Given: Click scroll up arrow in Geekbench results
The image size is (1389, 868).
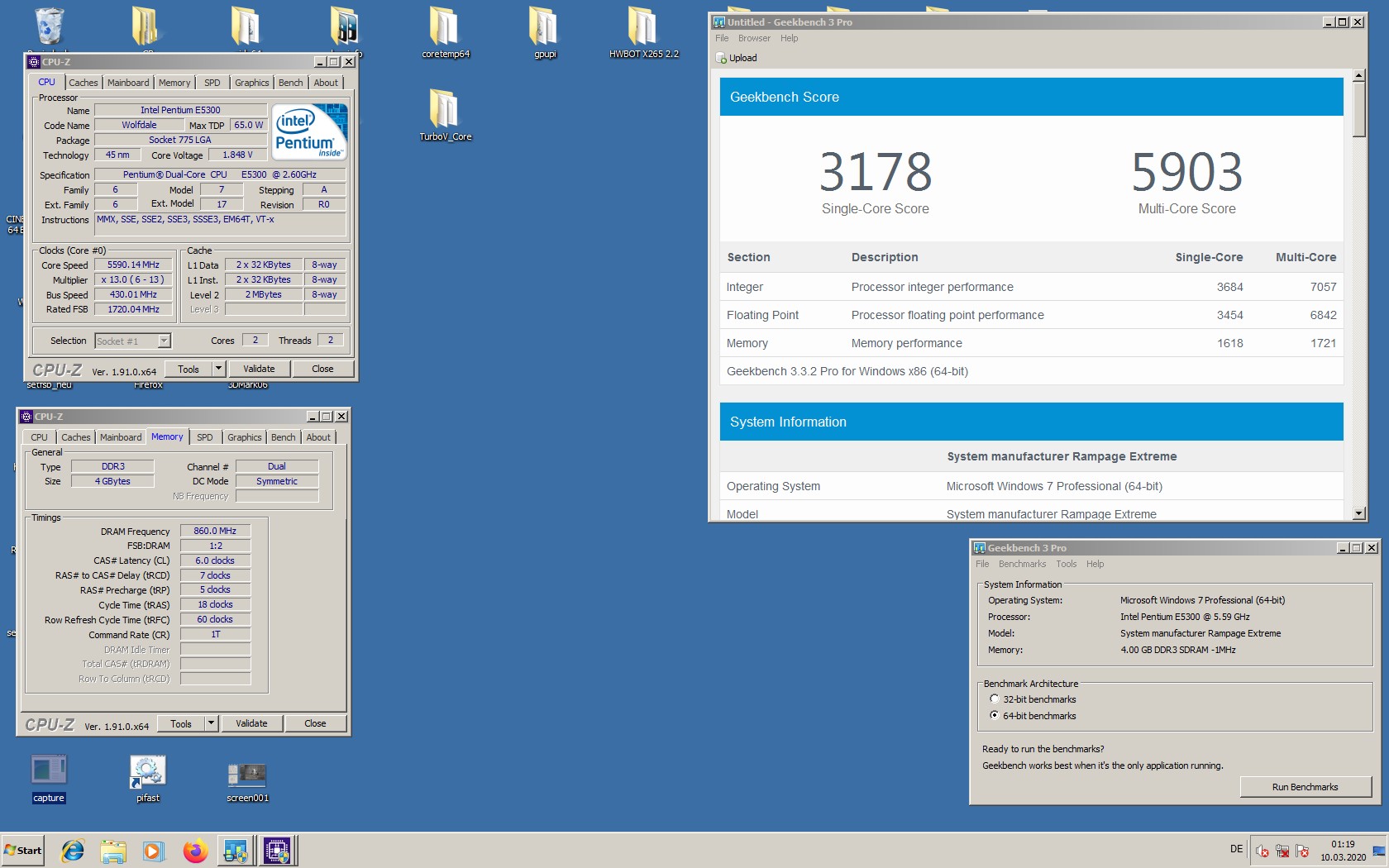Looking at the screenshot, I should [1358, 75].
